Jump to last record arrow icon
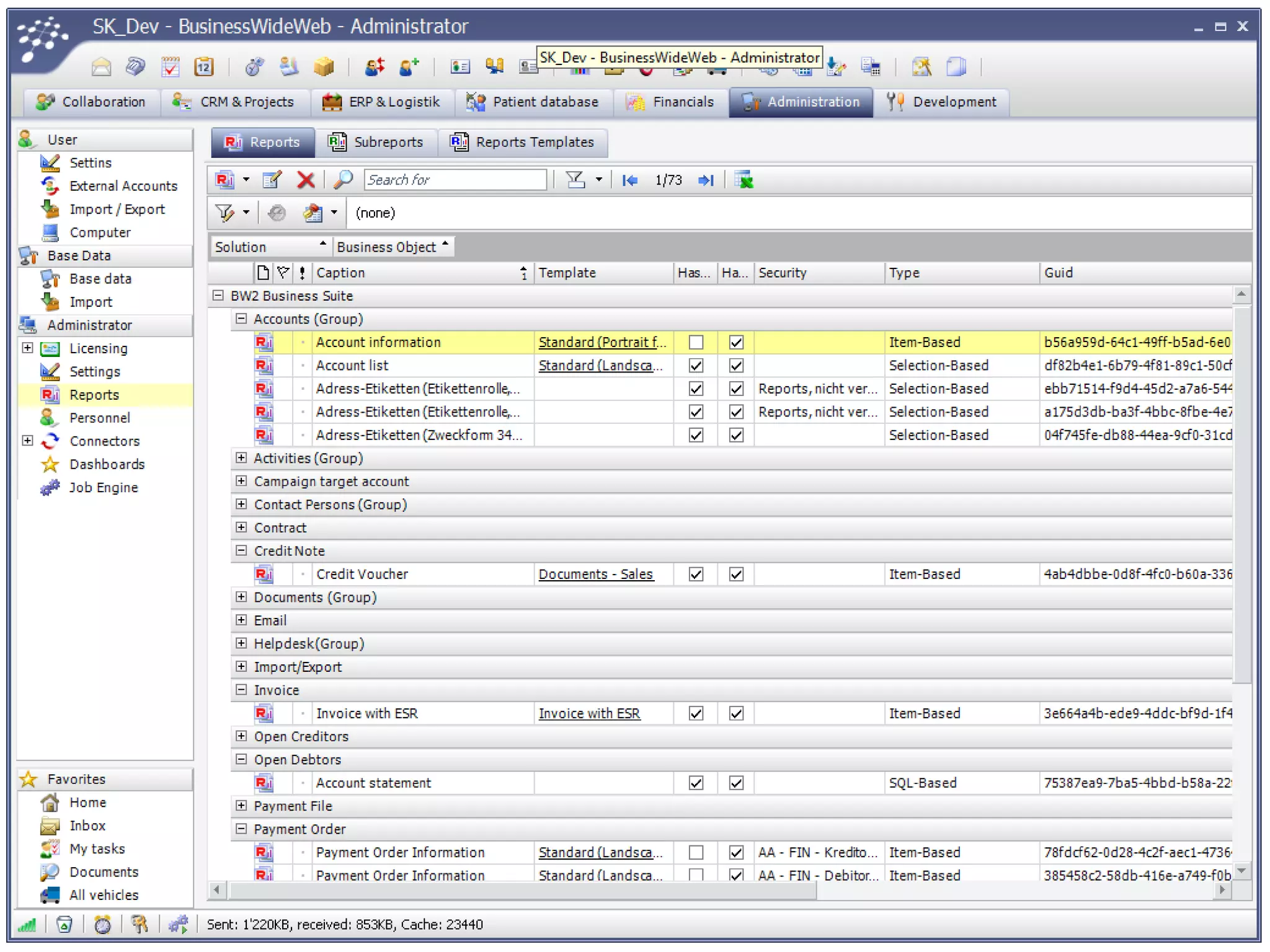 pos(706,180)
